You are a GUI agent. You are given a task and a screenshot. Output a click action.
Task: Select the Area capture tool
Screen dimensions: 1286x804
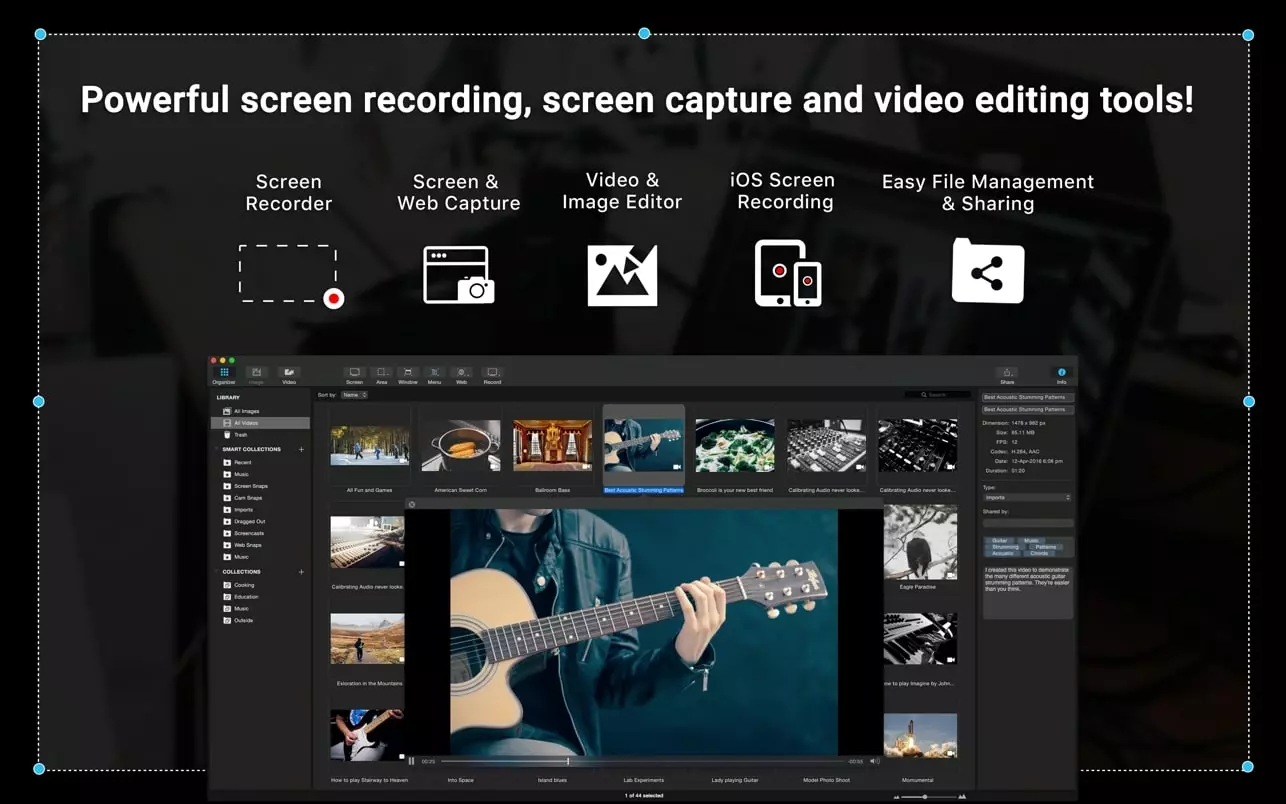[x=381, y=374]
